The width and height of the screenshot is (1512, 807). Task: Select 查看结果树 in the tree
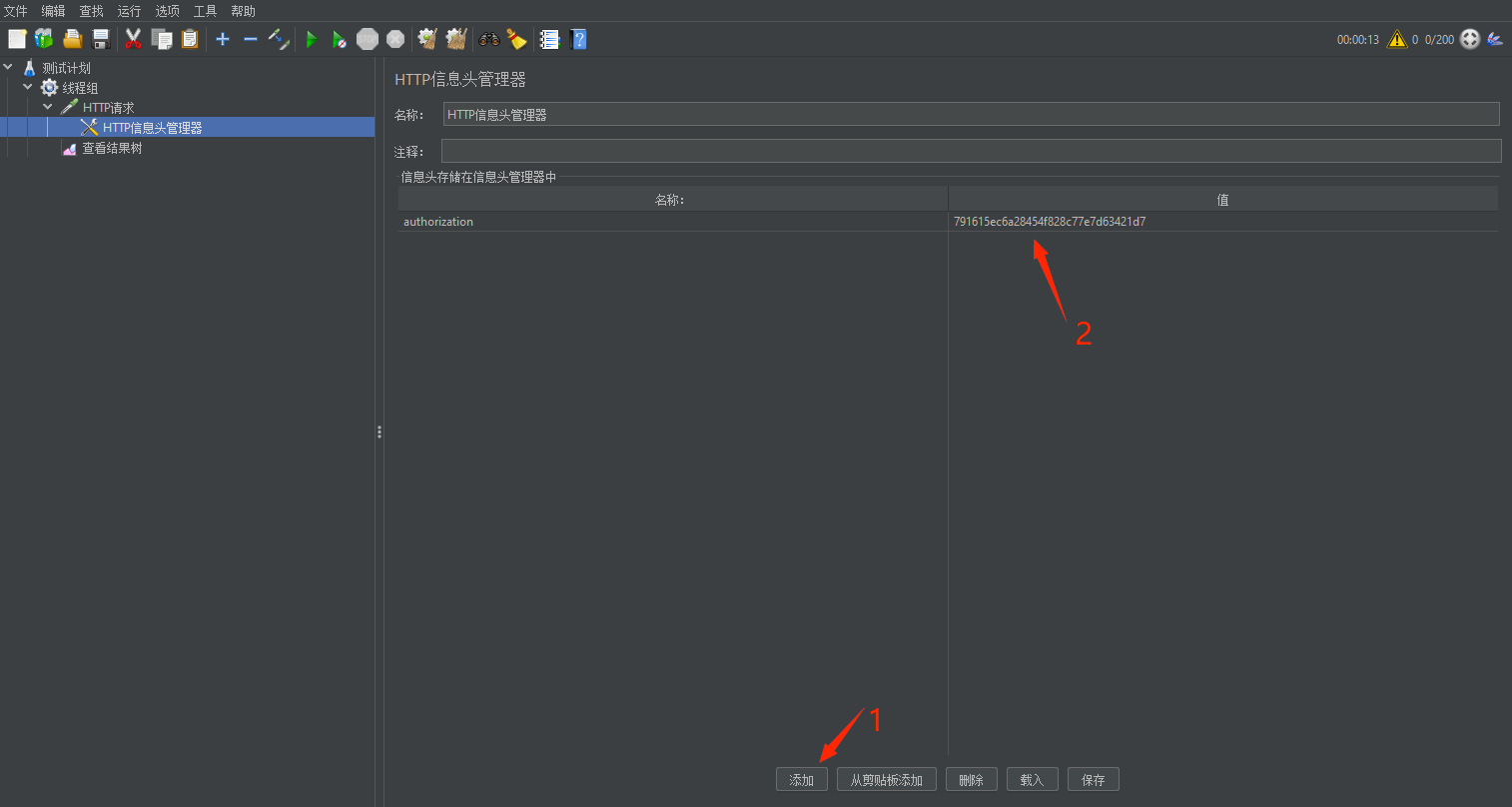[112, 148]
